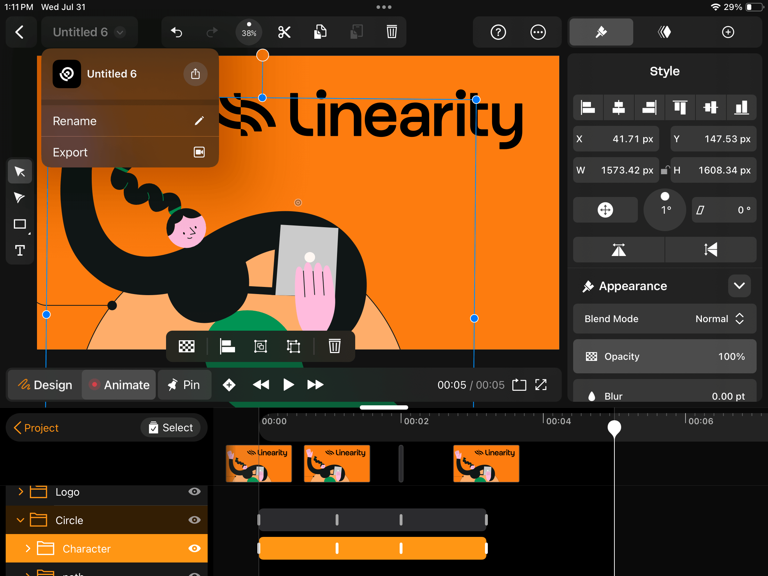Undo the last action

click(x=176, y=32)
